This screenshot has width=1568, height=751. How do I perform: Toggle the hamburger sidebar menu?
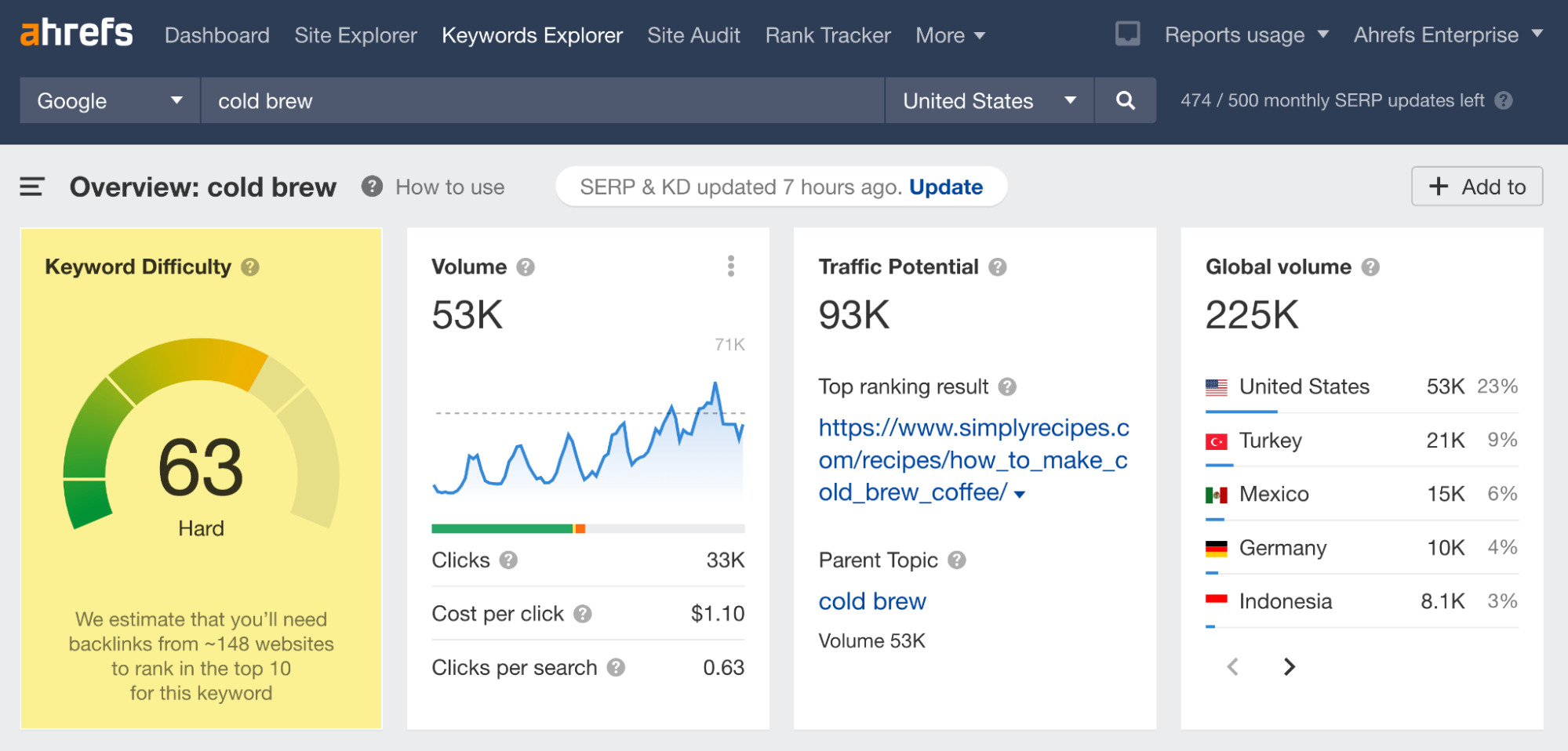tap(32, 187)
